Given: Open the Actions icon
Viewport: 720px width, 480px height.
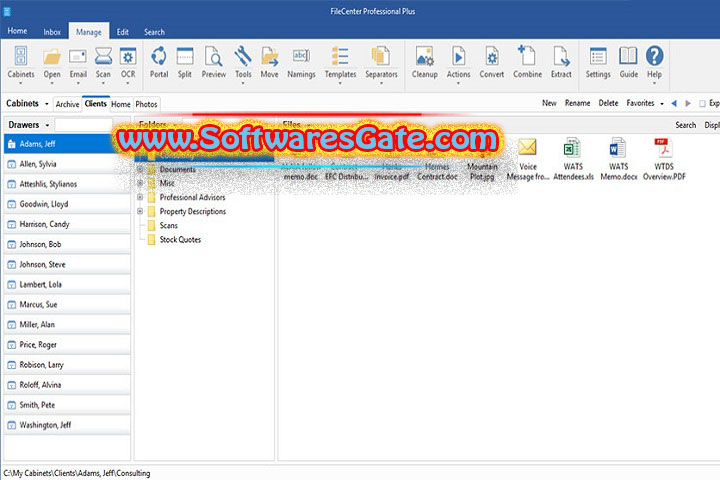Looking at the screenshot, I should click(458, 56).
